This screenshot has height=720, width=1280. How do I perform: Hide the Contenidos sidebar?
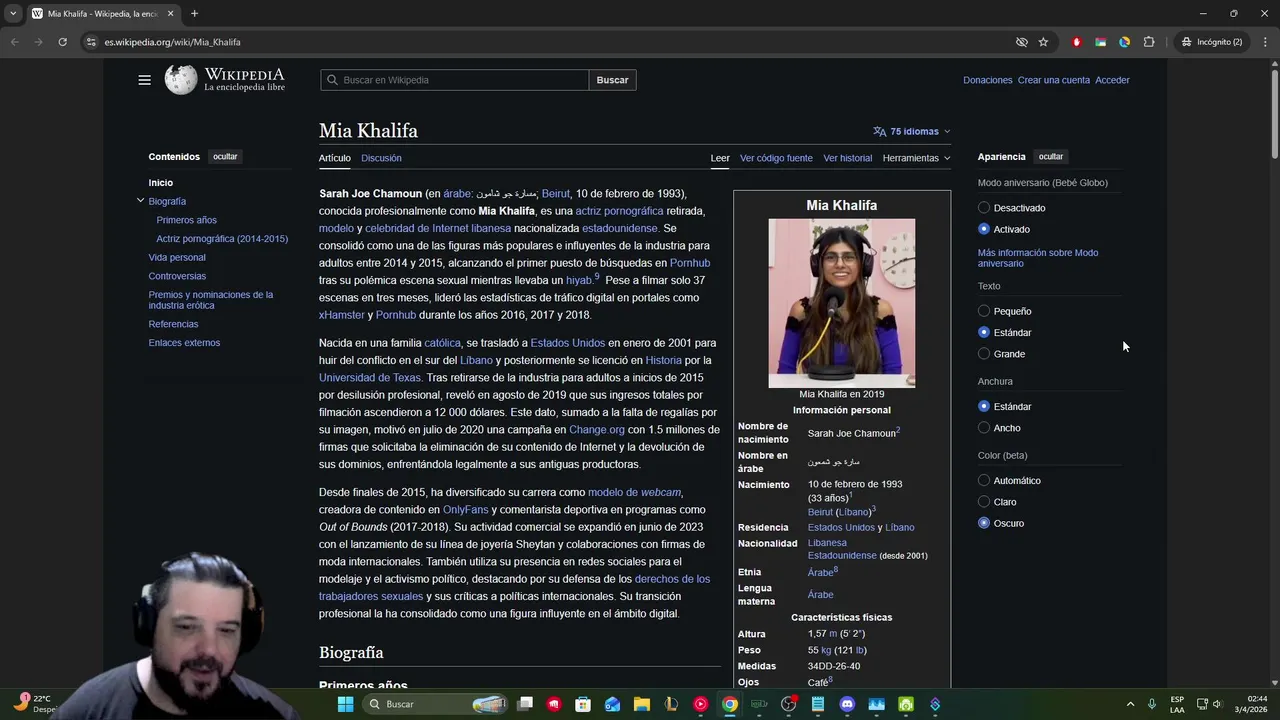coord(225,157)
